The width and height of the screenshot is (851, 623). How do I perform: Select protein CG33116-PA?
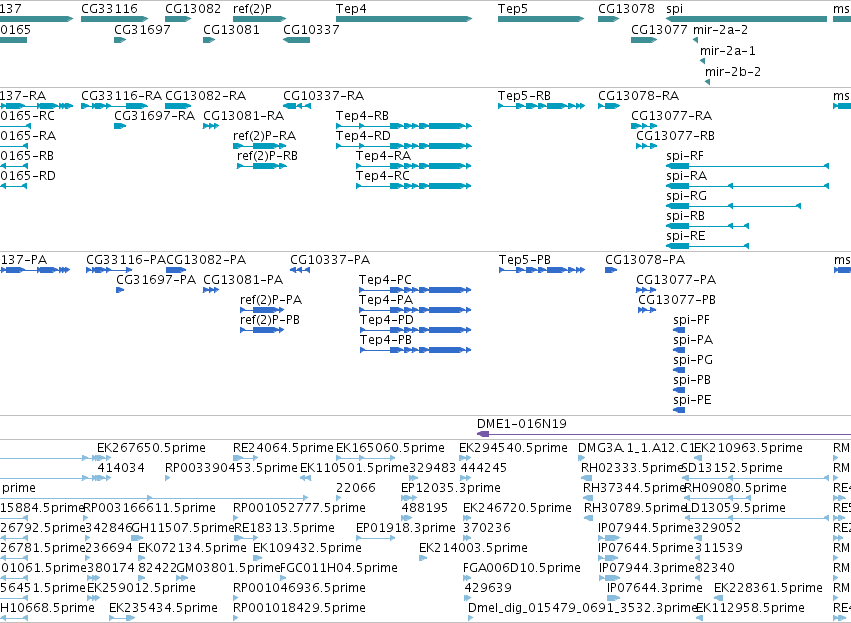pyautogui.click(x=110, y=270)
